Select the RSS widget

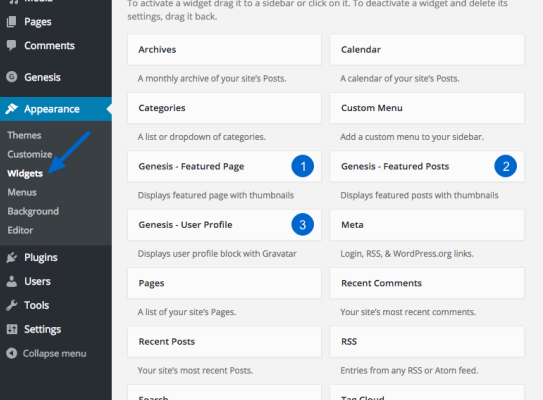point(427,341)
